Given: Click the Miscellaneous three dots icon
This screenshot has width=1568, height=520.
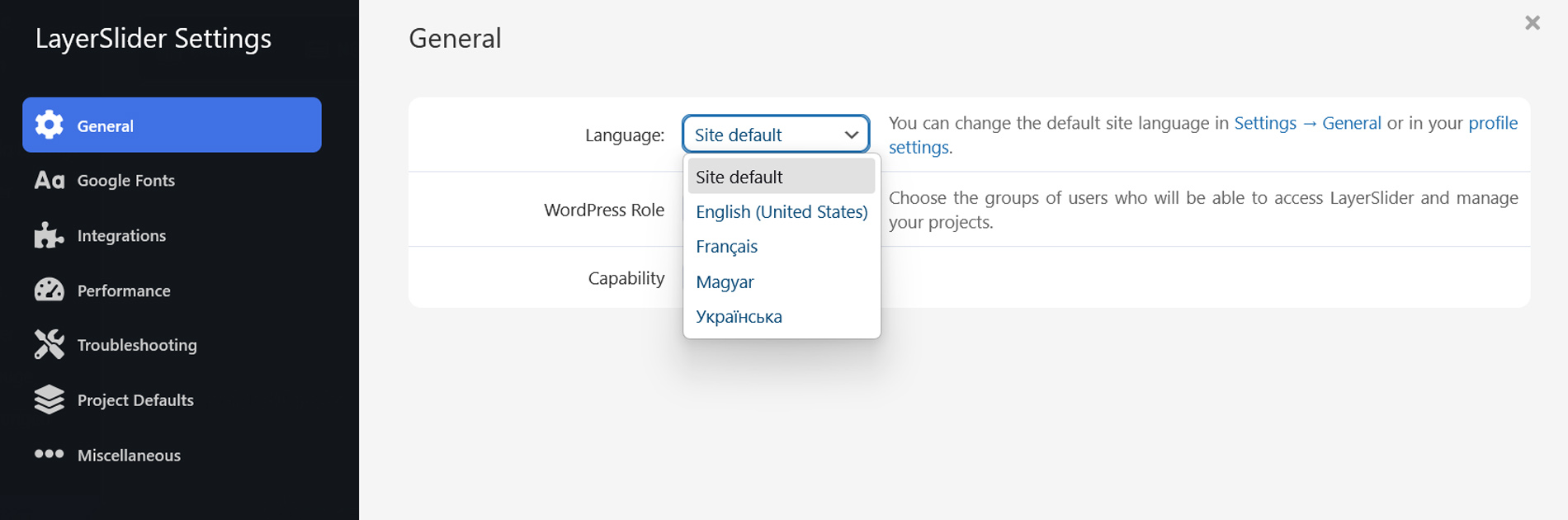Looking at the screenshot, I should tap(49, 454).
